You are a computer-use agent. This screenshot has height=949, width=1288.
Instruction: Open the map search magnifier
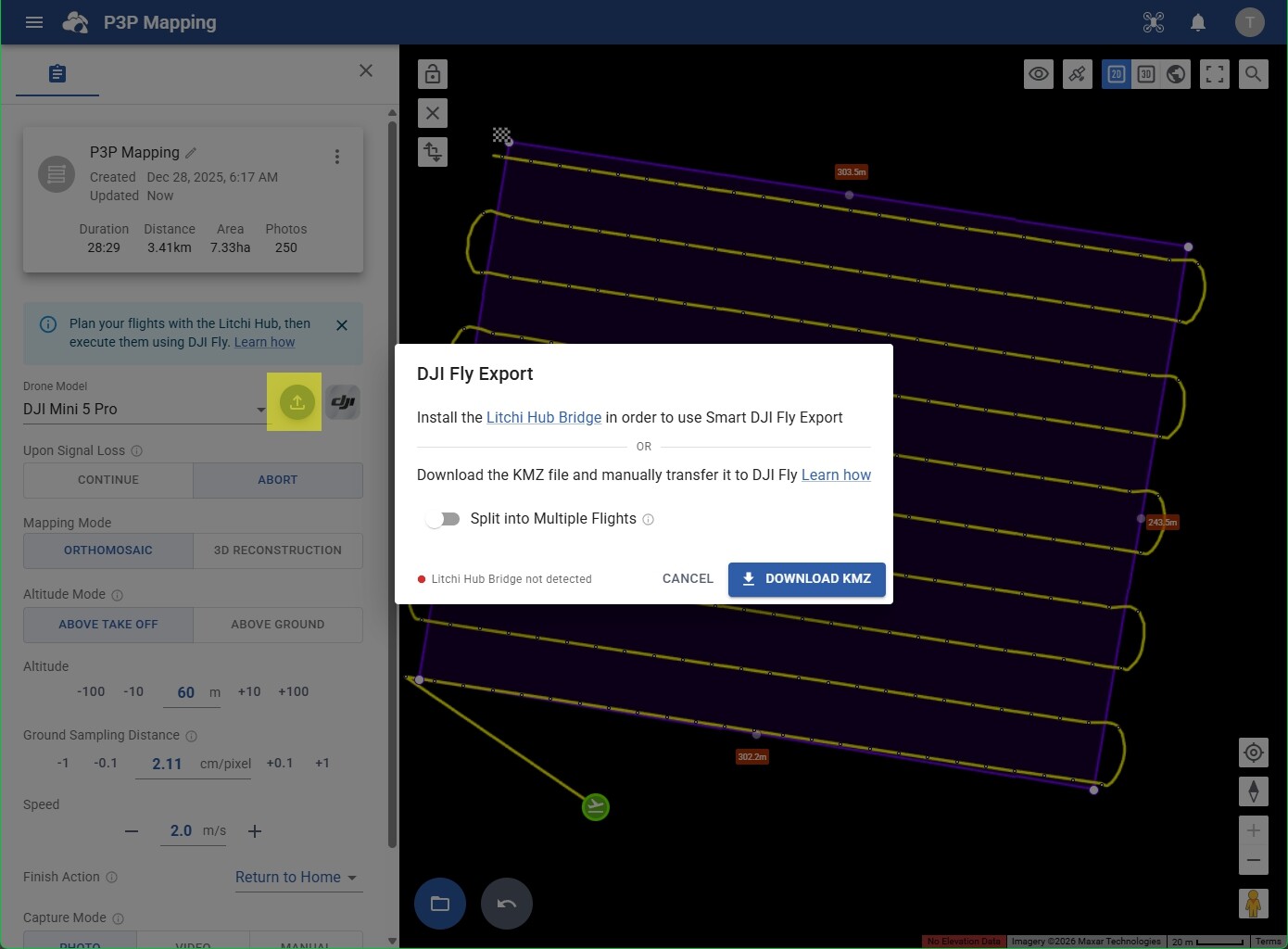coord(1253,74)
